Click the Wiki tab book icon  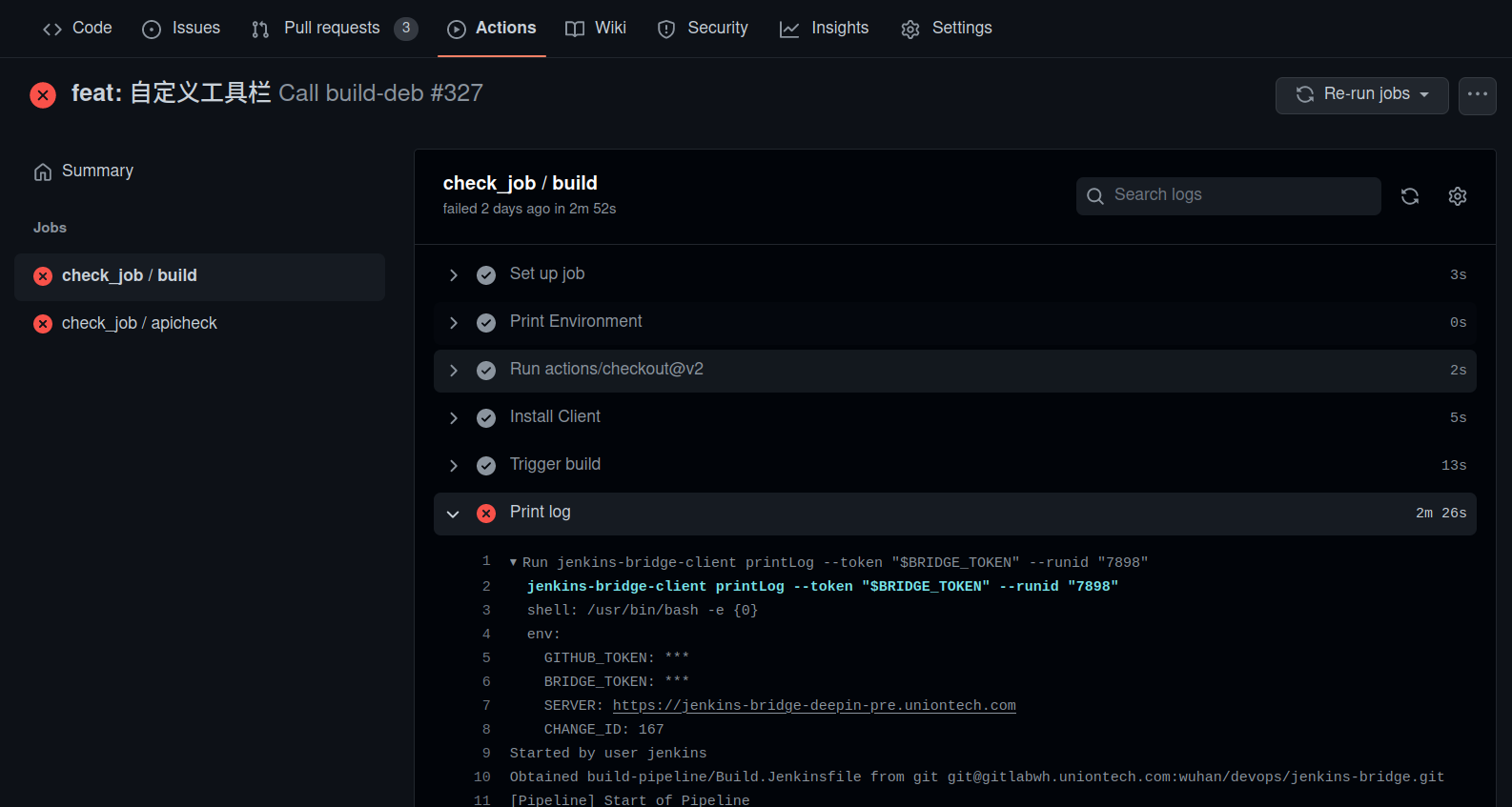tap(575, 30)
